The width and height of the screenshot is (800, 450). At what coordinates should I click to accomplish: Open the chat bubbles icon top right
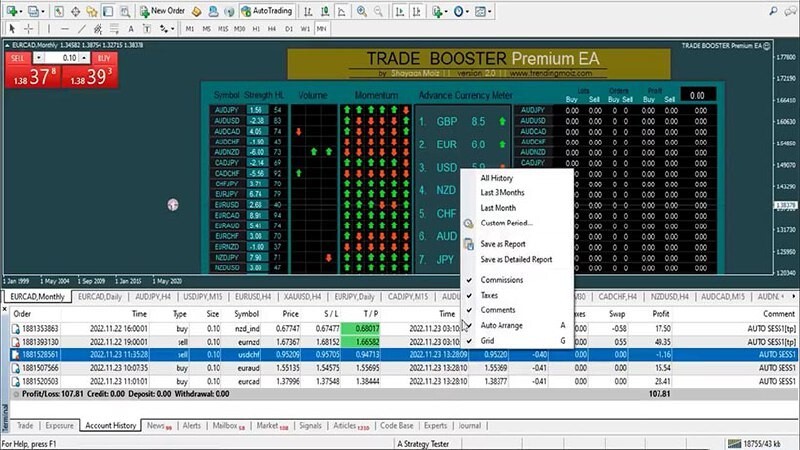click(x=791, y=11)
